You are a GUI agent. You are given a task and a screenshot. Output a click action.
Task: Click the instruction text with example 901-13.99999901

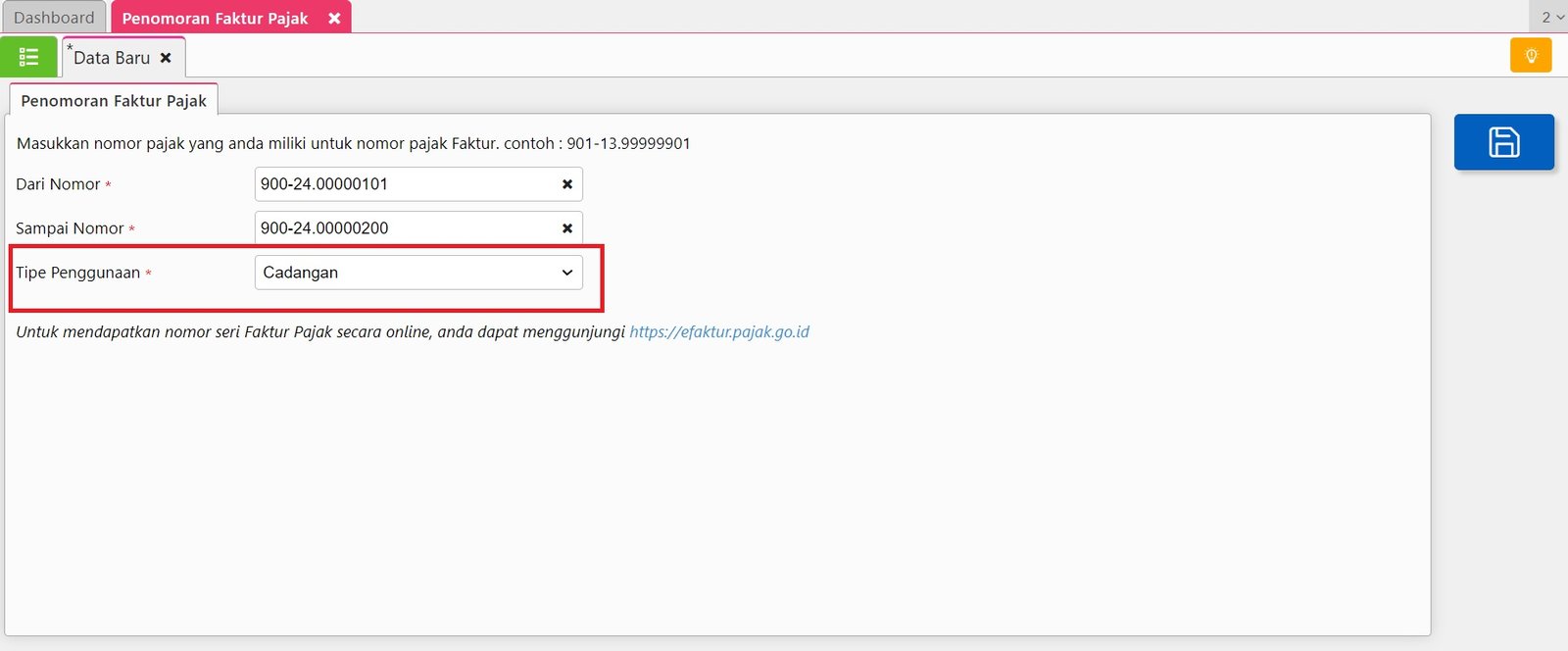click(x=353, y=143)
